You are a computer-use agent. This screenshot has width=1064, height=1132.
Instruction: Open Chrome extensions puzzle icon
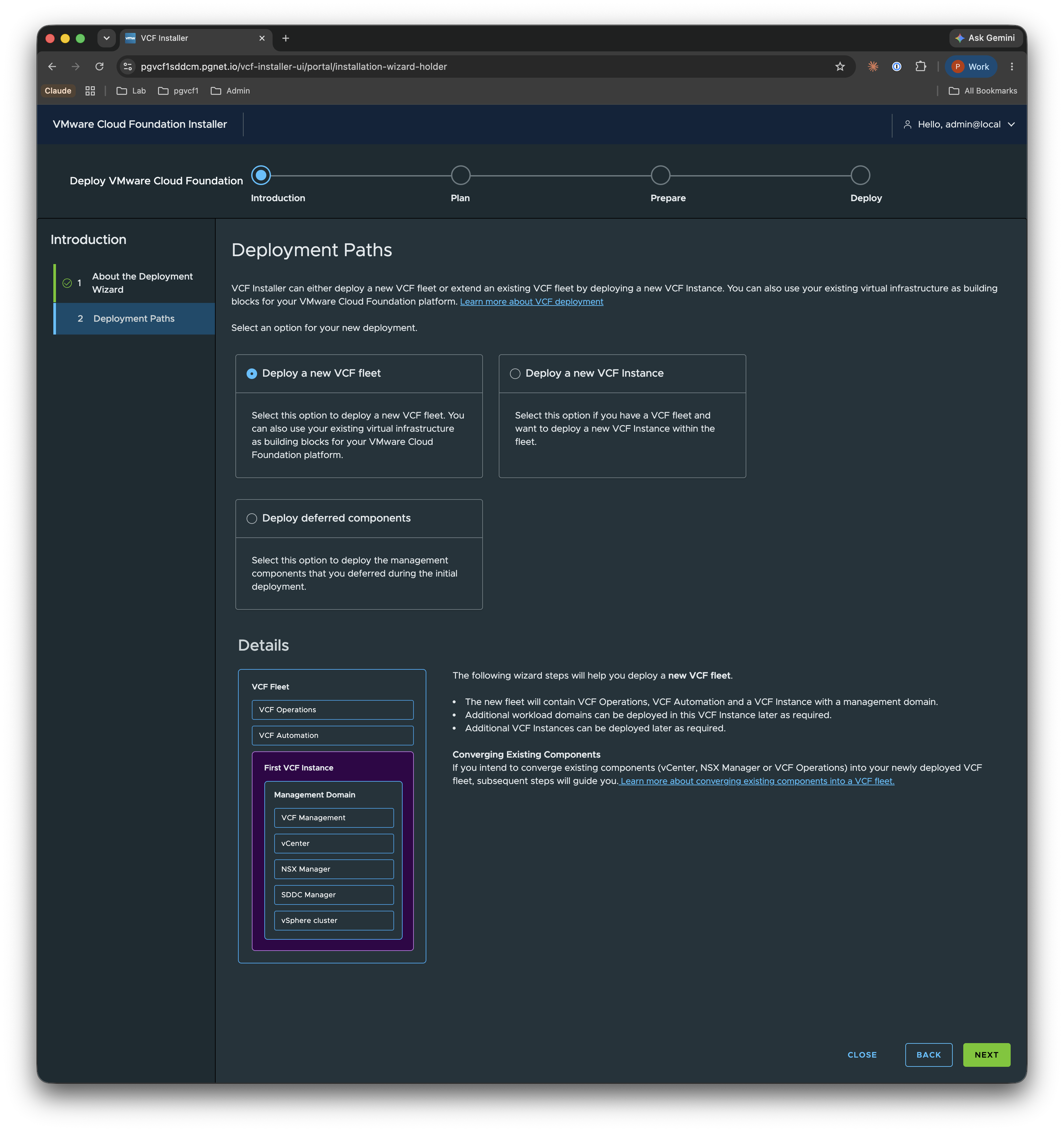pyautogui.click(x=920, y=67)
